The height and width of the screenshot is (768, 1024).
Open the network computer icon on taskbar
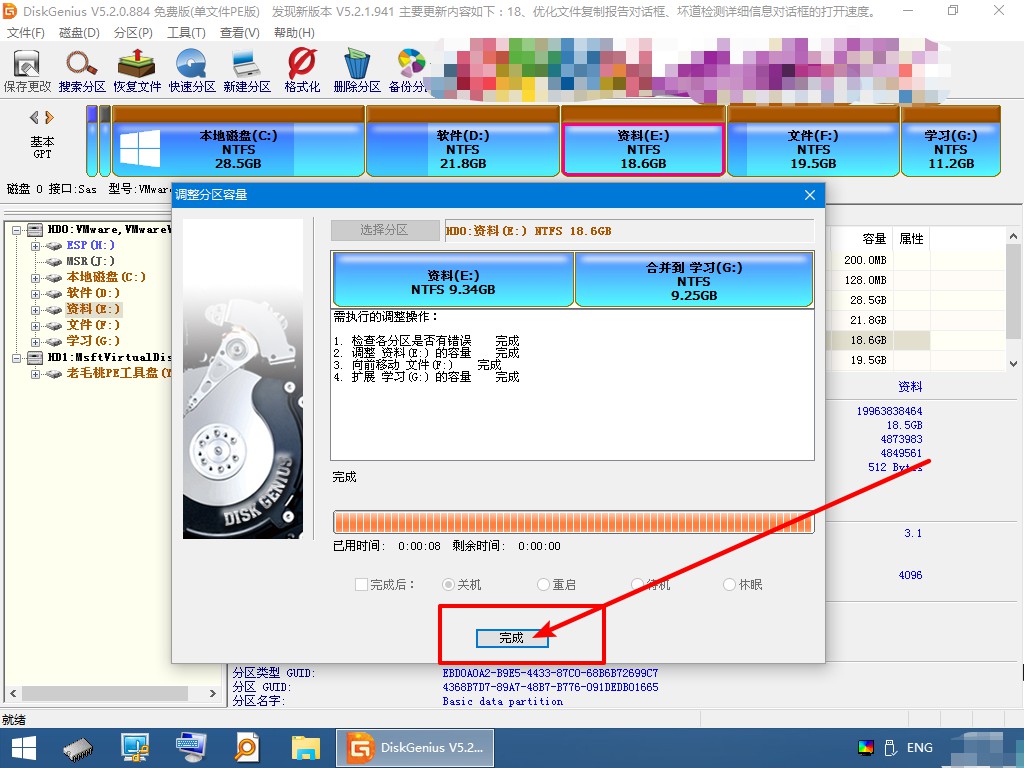[135, 748]
